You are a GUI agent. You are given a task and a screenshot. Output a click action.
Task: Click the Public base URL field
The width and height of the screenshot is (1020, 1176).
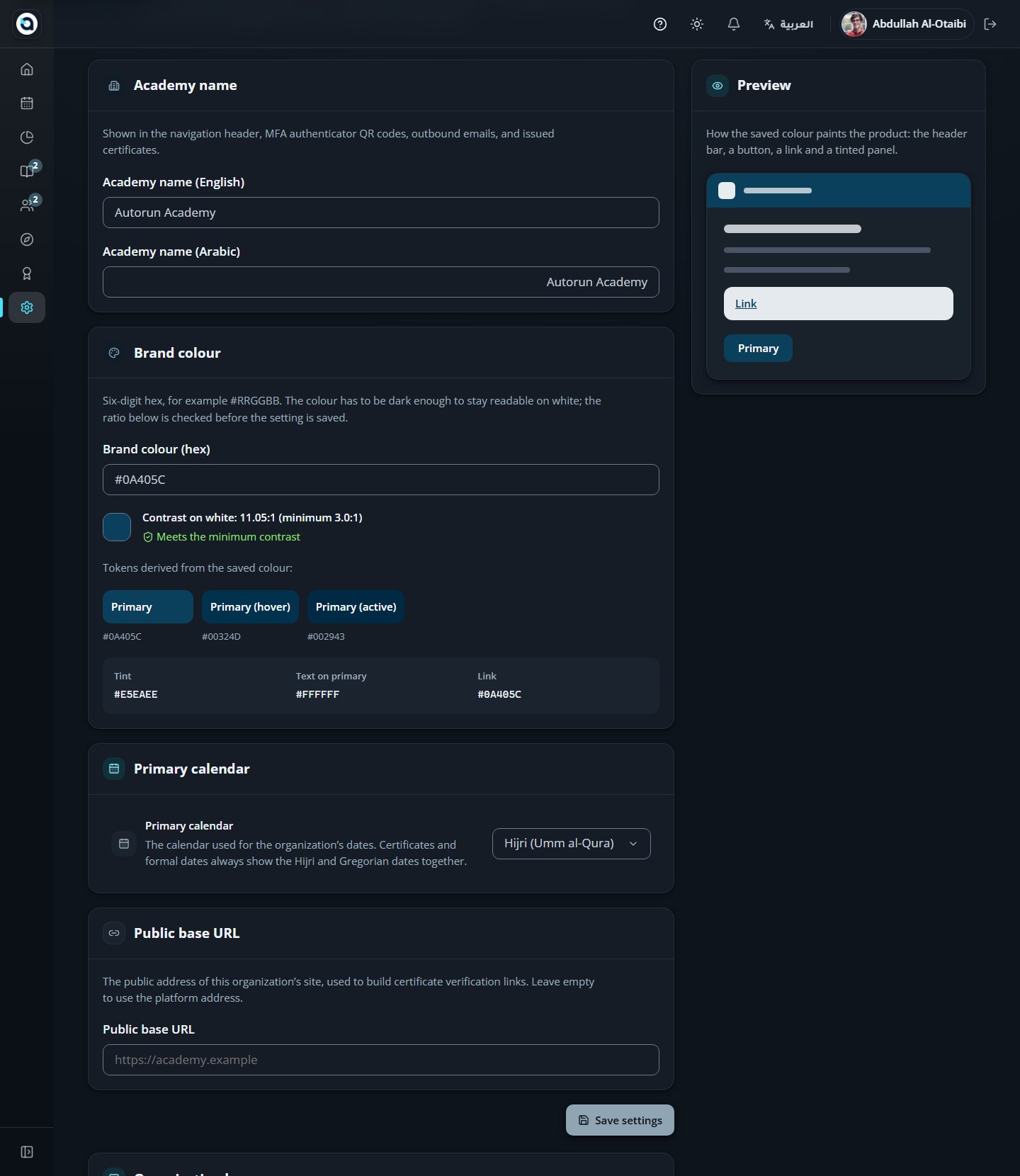point(381,1060)
